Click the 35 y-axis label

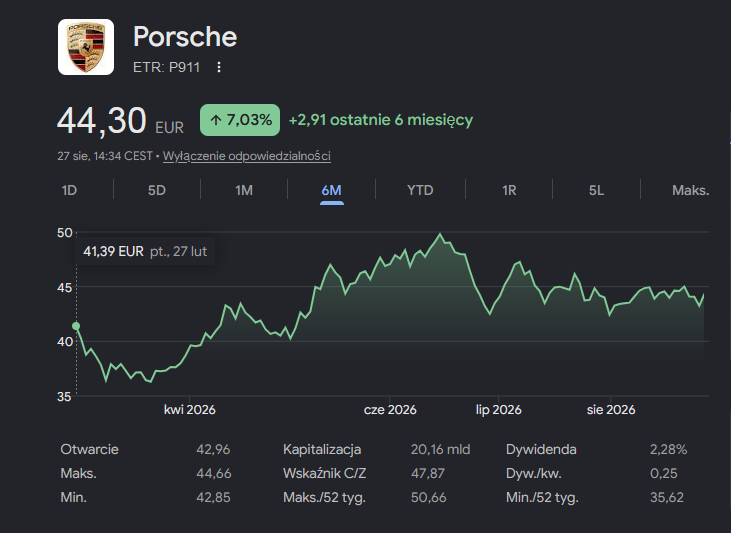(64, 397)
